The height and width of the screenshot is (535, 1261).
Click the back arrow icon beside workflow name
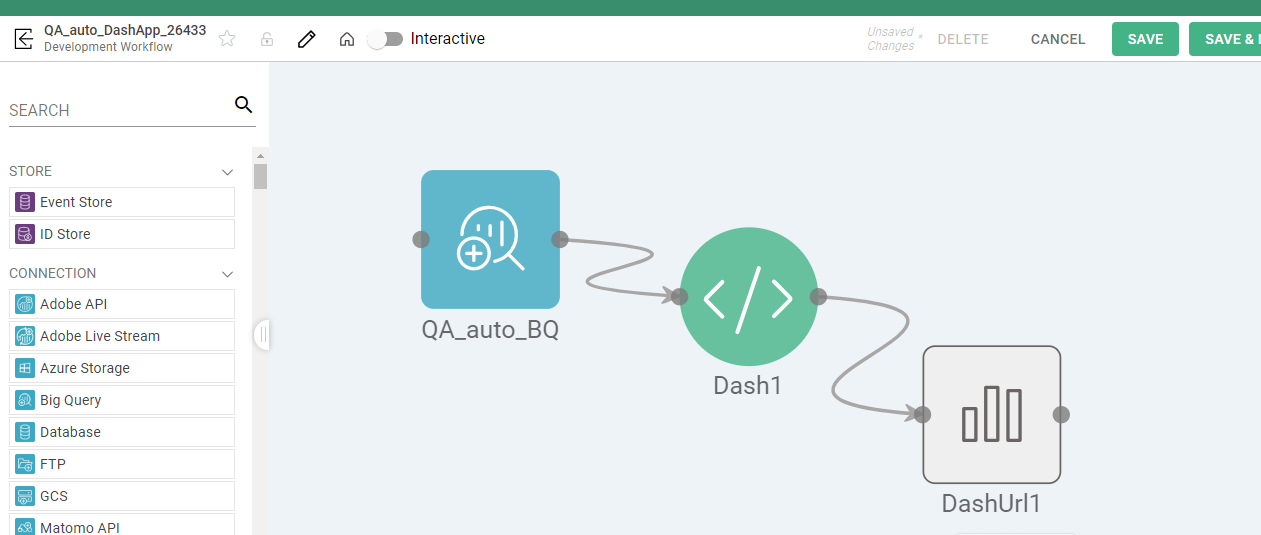coord(23,39)
